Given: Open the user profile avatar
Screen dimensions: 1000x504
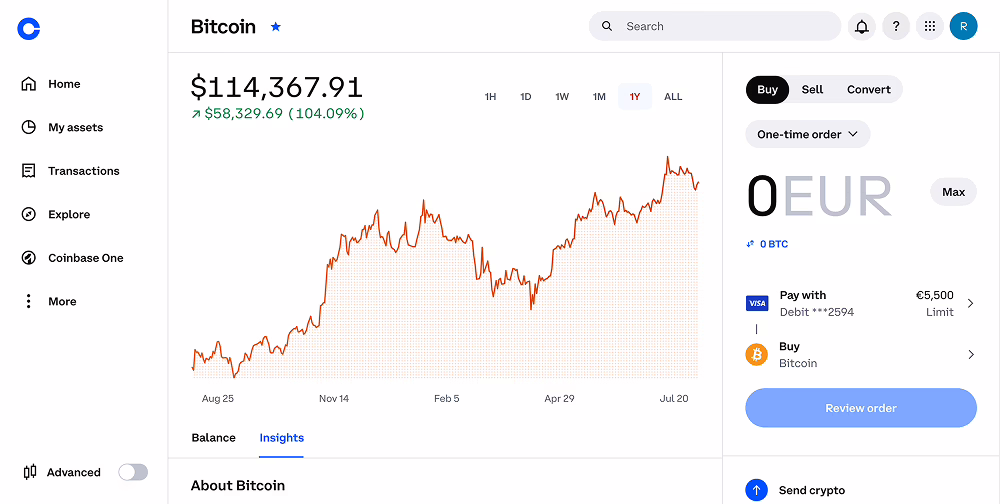Looking at the screenshot, I should 963,27.
